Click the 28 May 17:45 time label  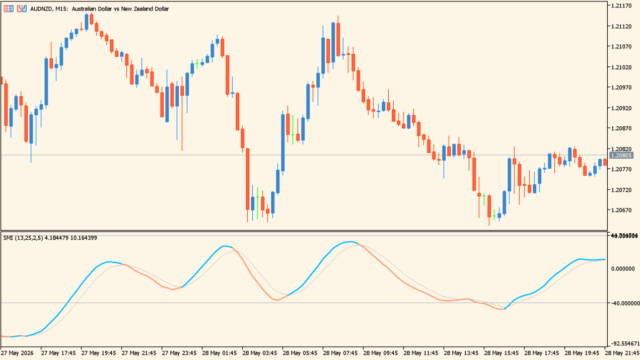pos(542,353)
